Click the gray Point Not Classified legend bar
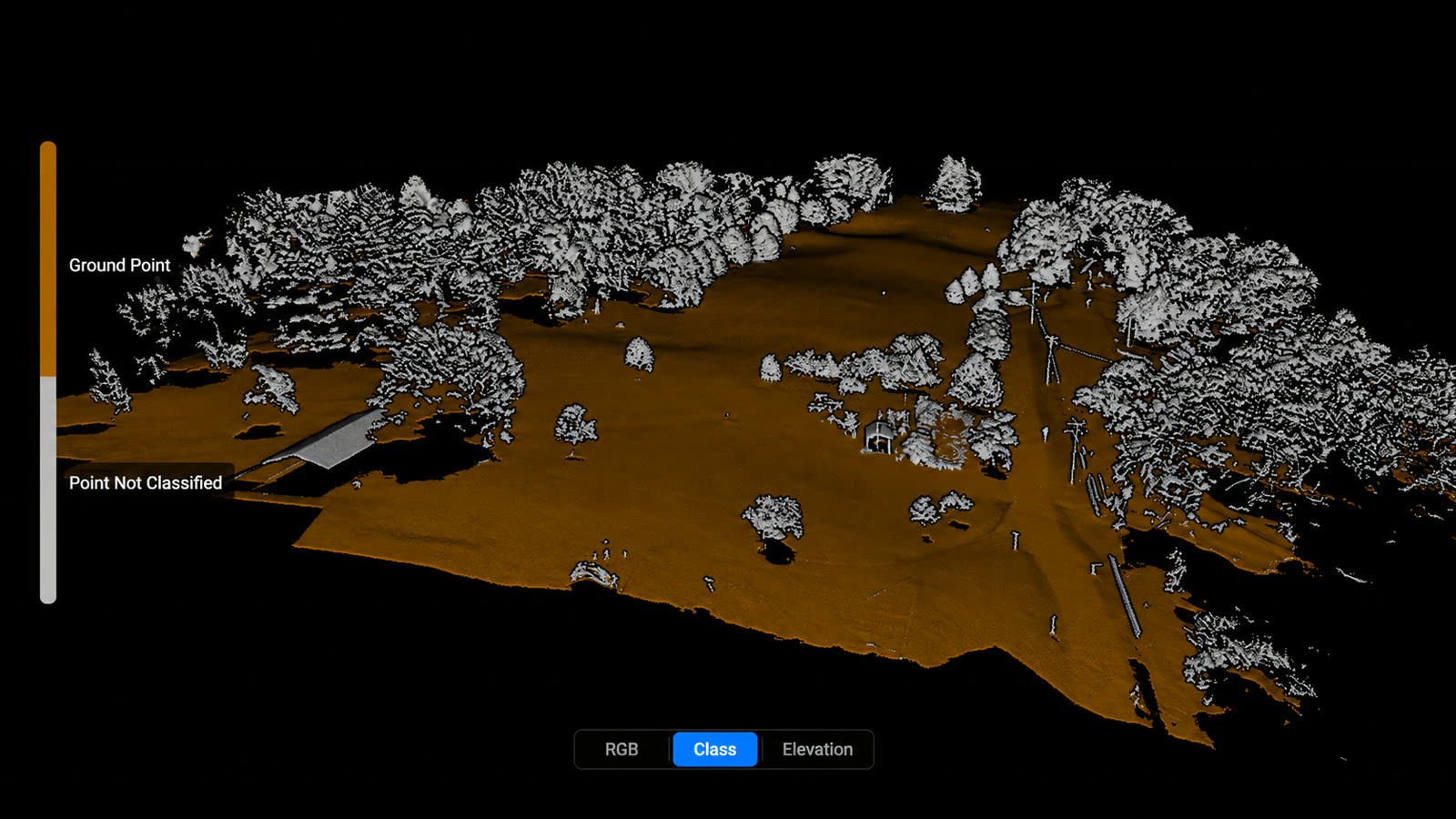 pyautogui.click(x=48, y=490)
